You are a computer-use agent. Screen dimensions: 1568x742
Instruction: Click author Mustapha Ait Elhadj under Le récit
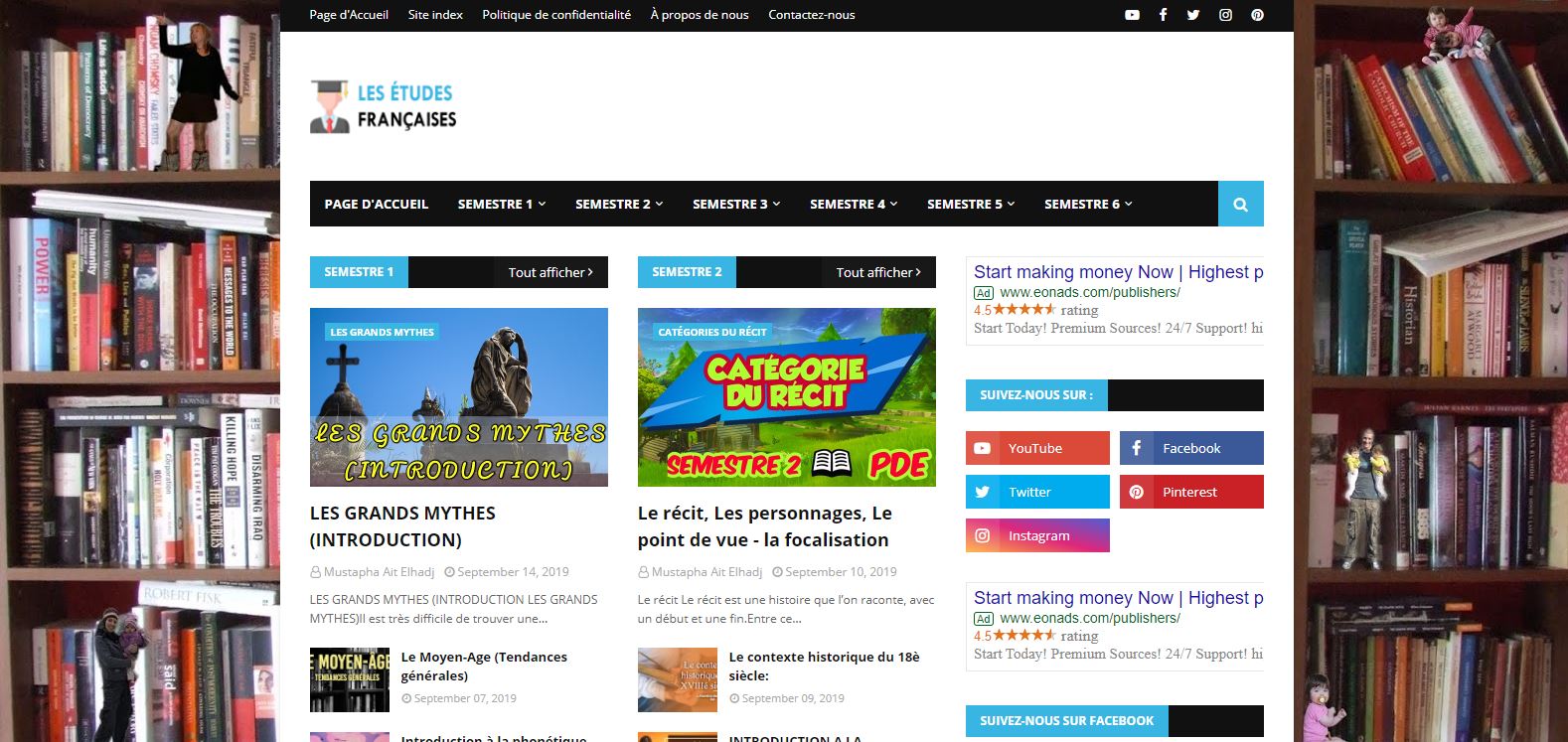pyautogui.click(x=706, y=572)
